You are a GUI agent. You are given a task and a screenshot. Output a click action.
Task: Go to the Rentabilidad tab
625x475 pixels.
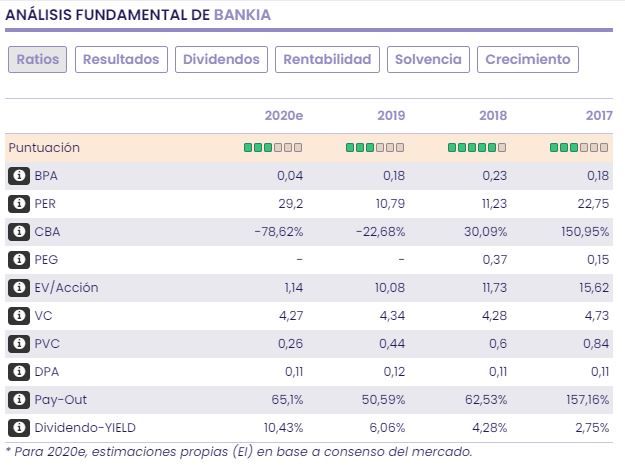click(327, 59)
